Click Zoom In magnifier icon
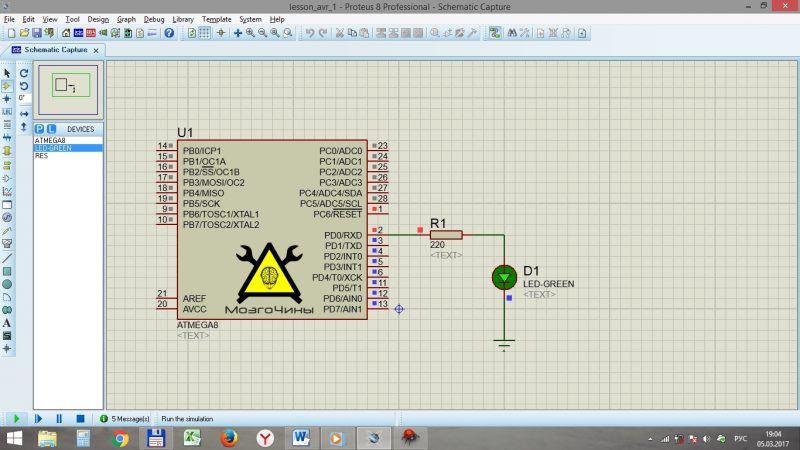The image size is (800, 450). [250, 33]
